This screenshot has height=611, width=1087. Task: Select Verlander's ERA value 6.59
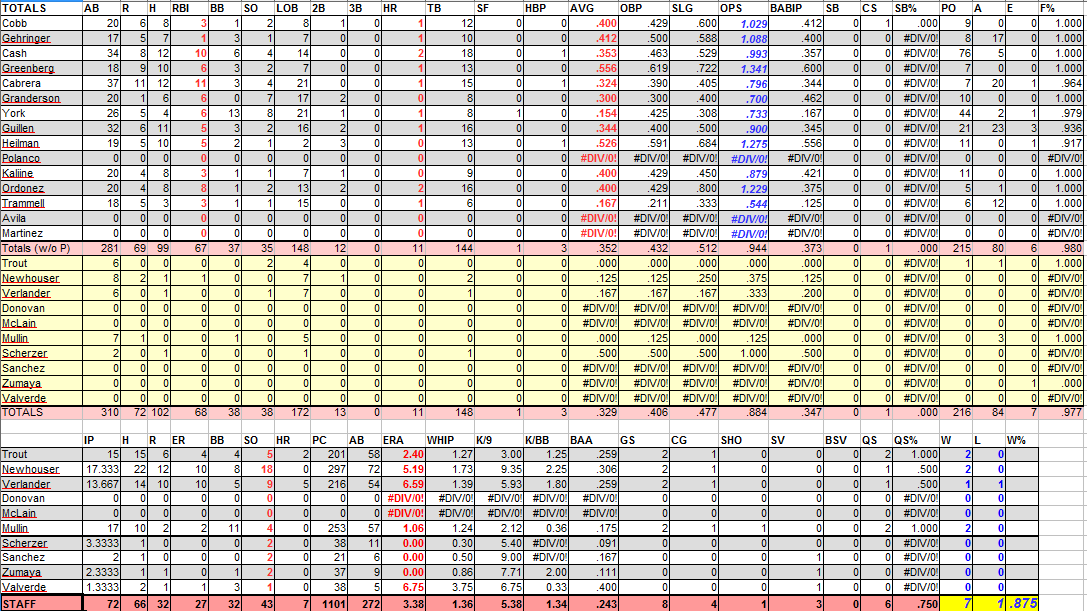pyautogui.click(x=403, y=484)
